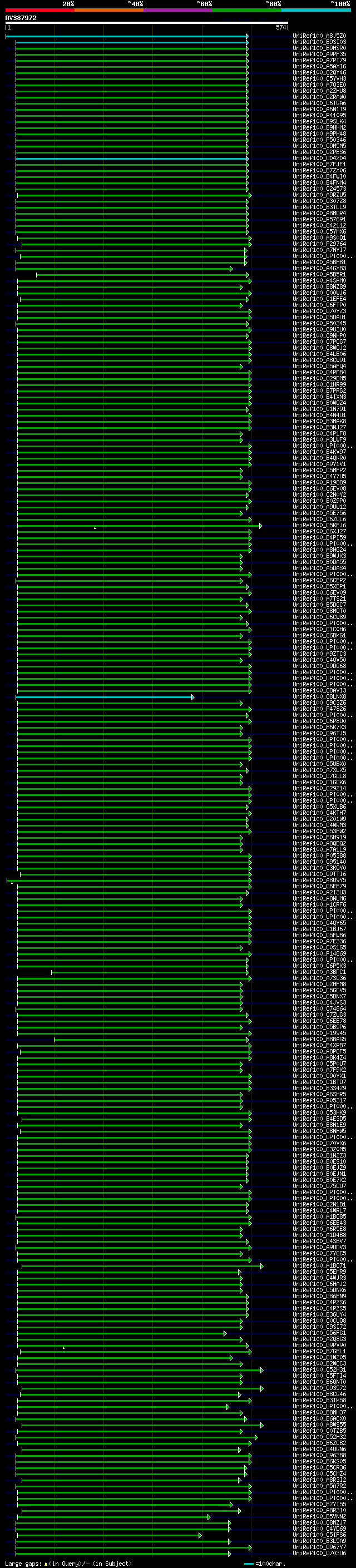
Task: Select label UniRef100_P47826
Action: point(319,709)
